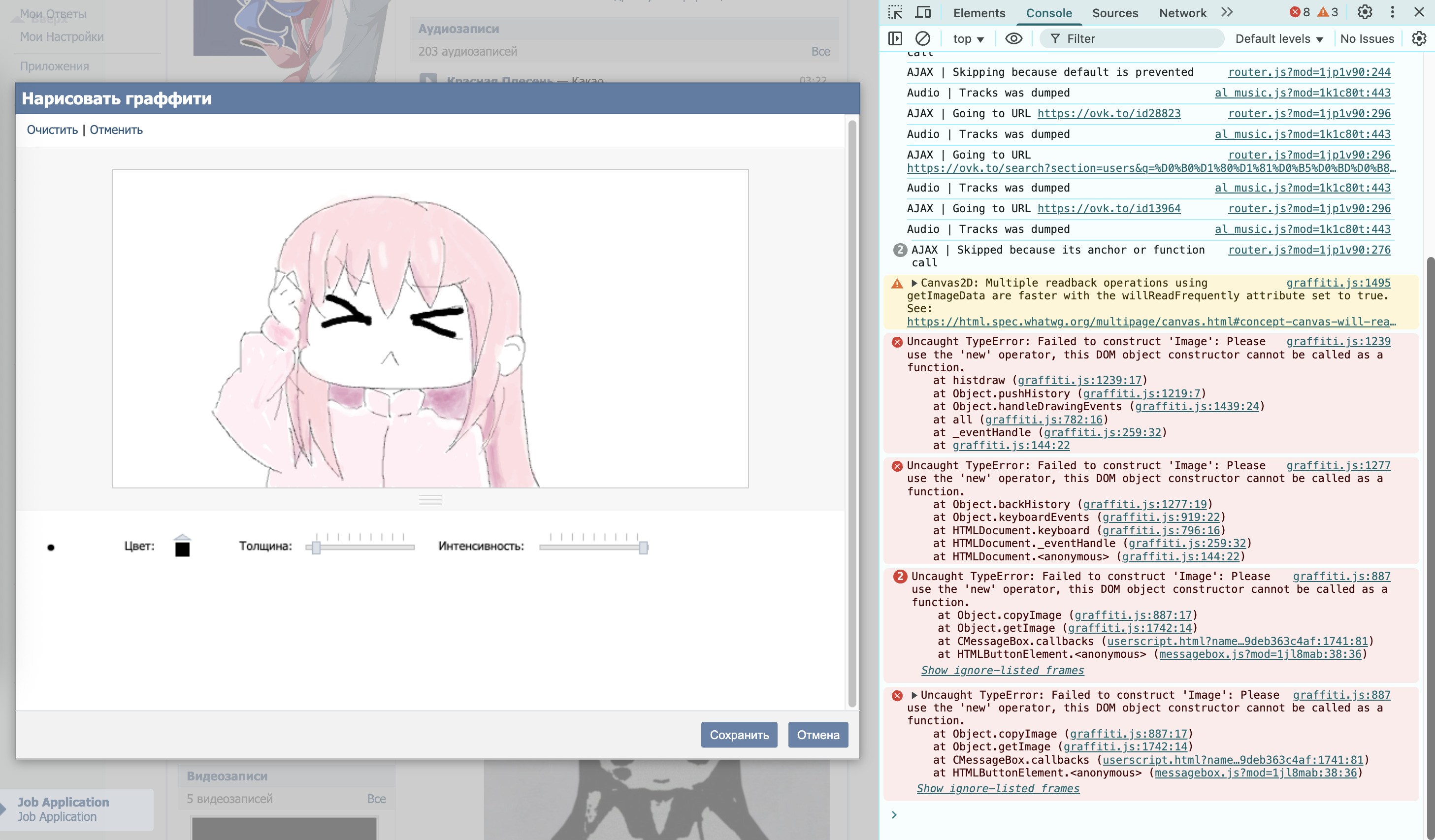
Task: Click Мои Настройки in the page sidebar
Action: pos(62,36)
